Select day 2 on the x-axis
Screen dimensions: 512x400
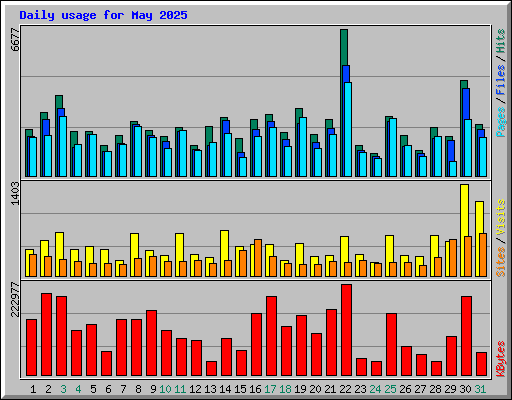click(x=48, y=389)
